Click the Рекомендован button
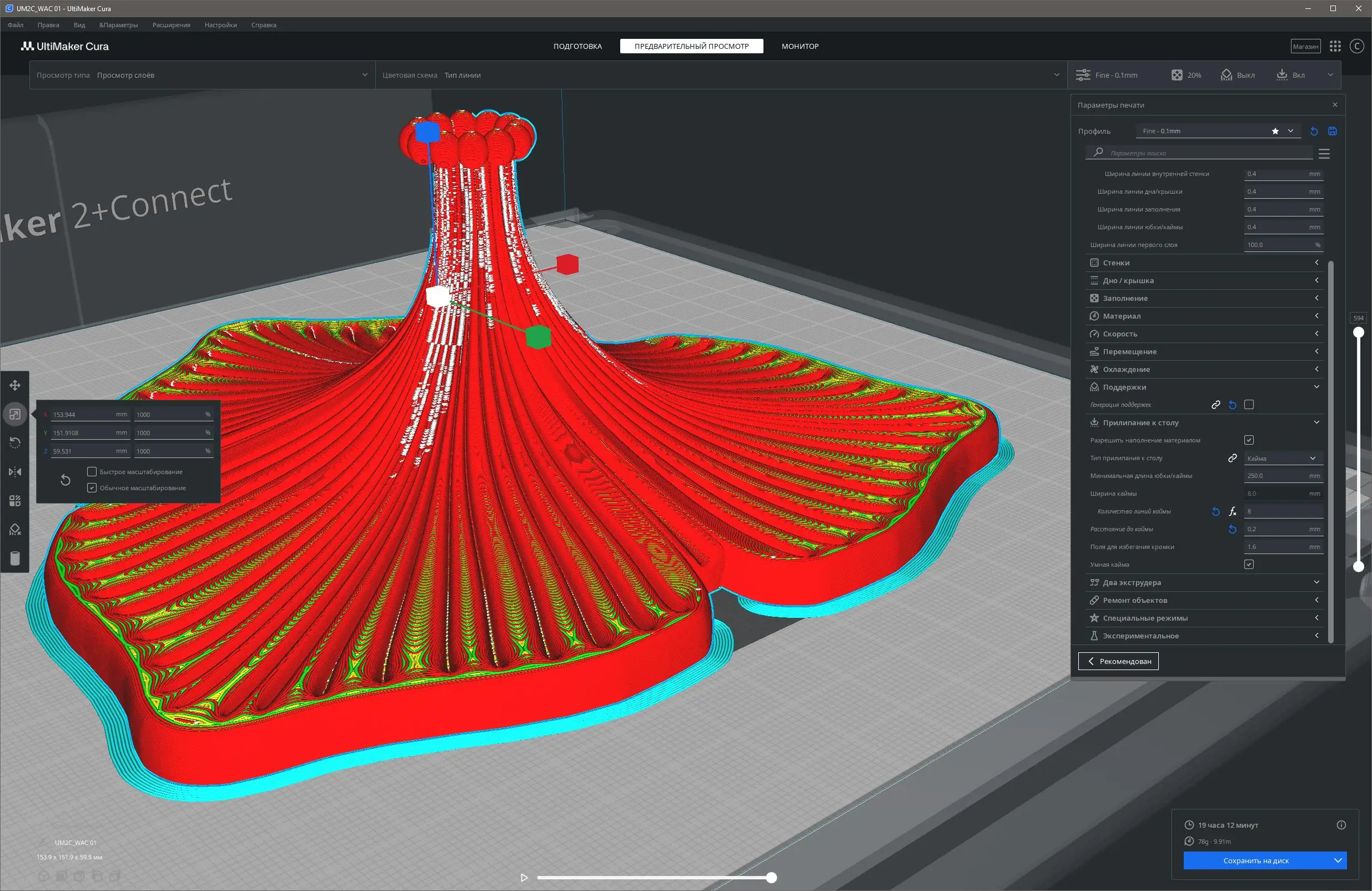Screen dimensions: 1372x891 pos(1118,662)
